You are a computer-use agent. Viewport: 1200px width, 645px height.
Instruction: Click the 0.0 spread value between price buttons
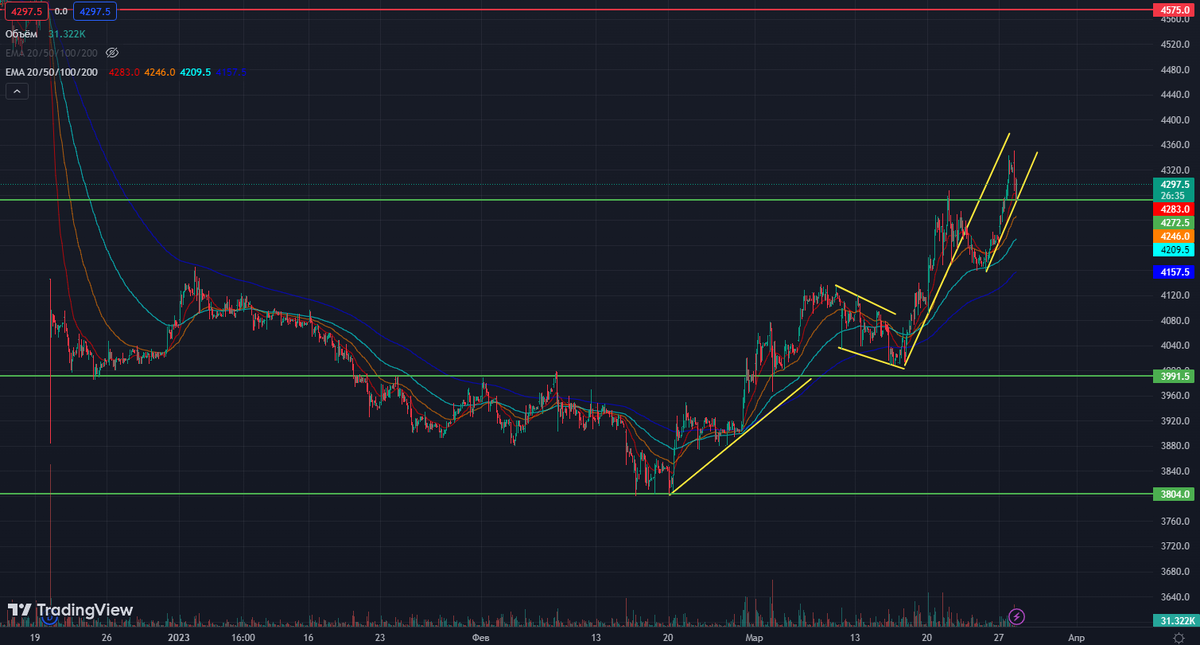click(x=61, y=11)
